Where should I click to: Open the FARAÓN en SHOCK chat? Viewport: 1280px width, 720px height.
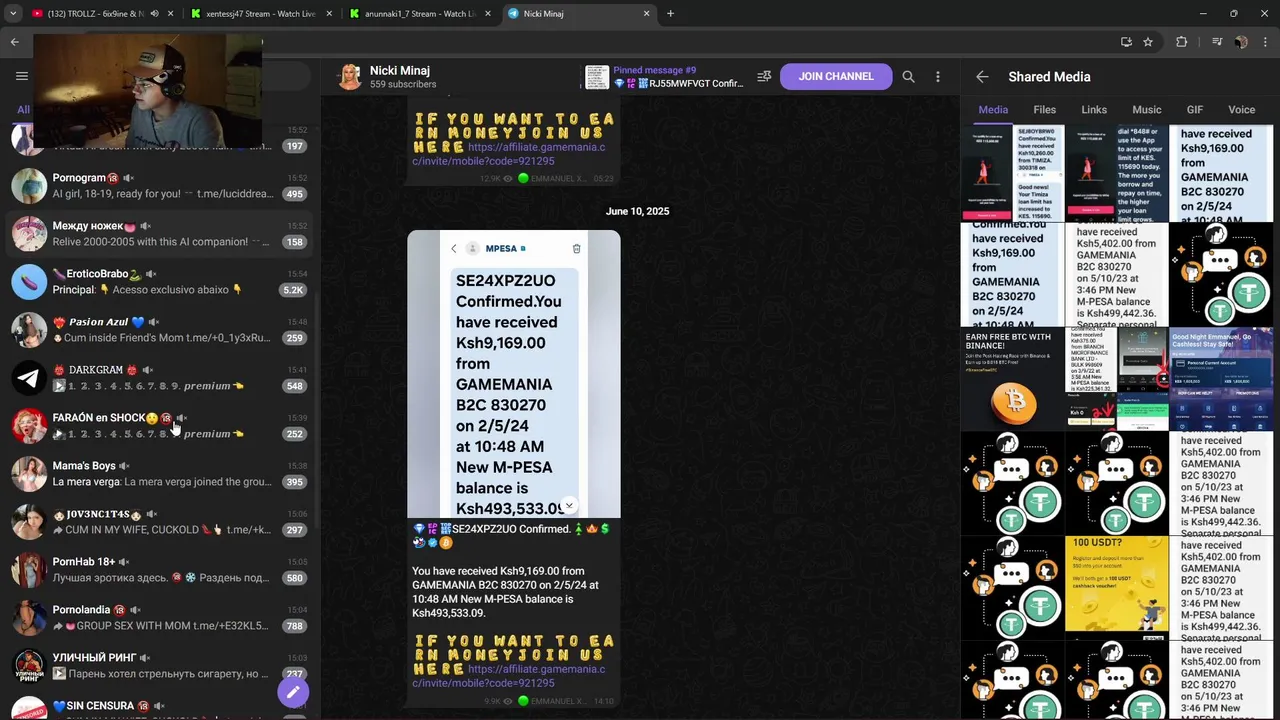pos(160,426)
